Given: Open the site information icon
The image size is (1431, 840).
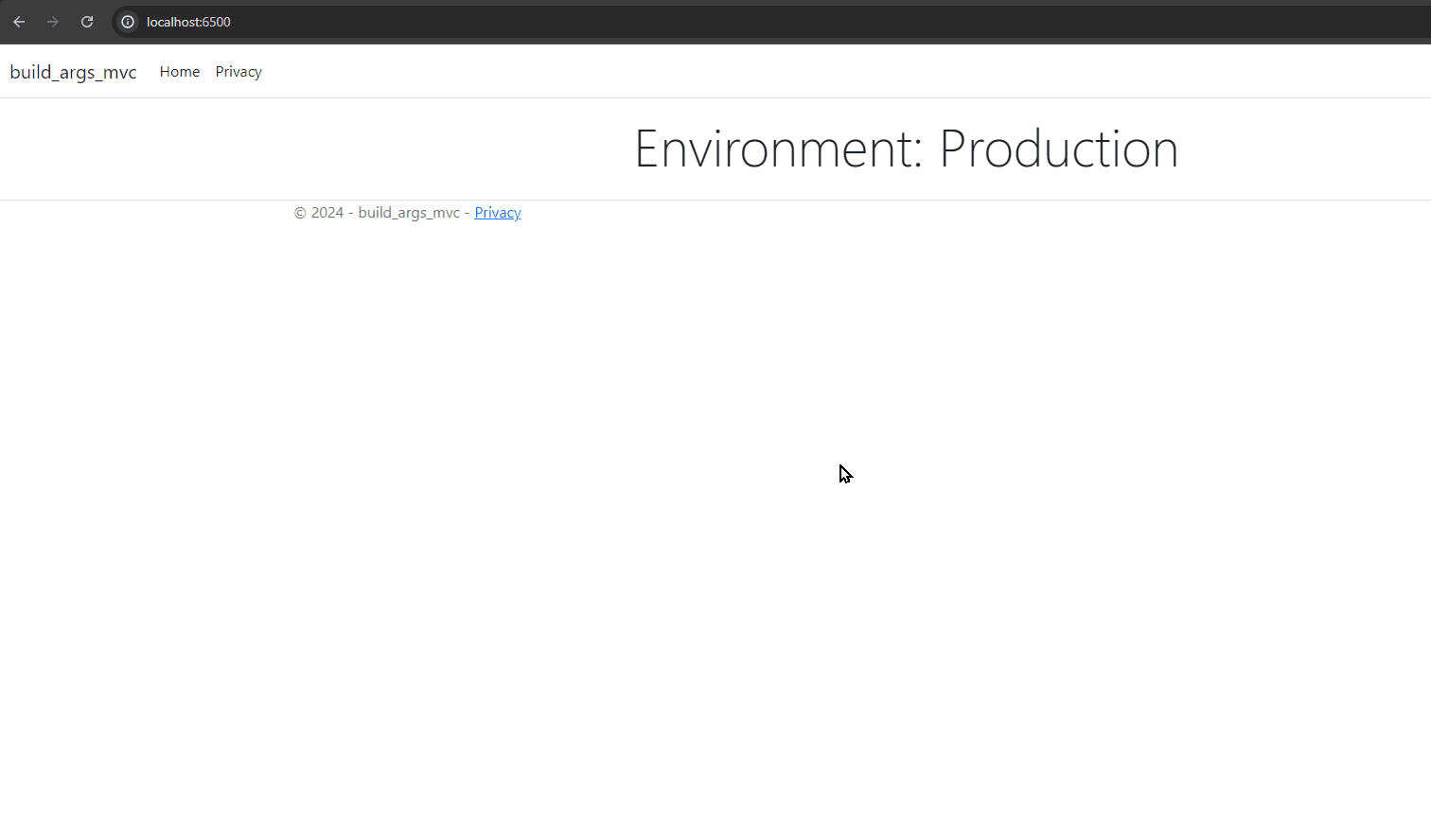Looking at the screenshot, I should pyautogui.click(x=128, y=22).
